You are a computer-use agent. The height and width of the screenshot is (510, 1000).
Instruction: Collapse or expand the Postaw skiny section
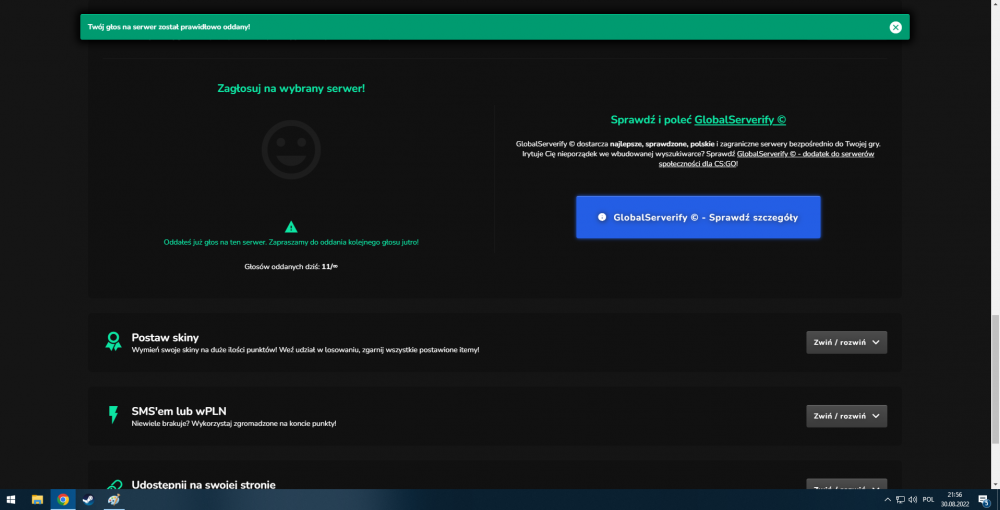point(846,342)
